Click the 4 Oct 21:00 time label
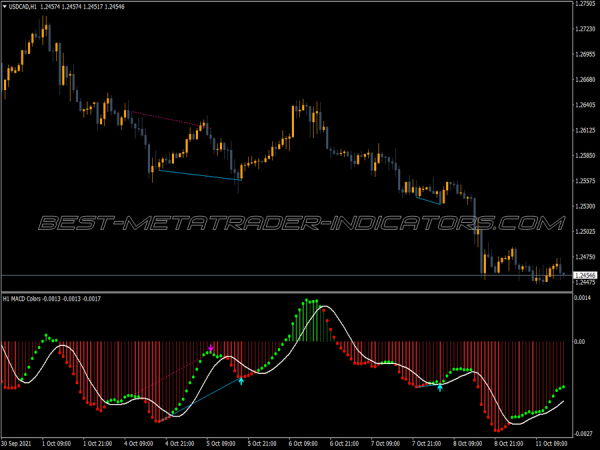This screenshot has width=600, height=450. click(x=179, y=443)
